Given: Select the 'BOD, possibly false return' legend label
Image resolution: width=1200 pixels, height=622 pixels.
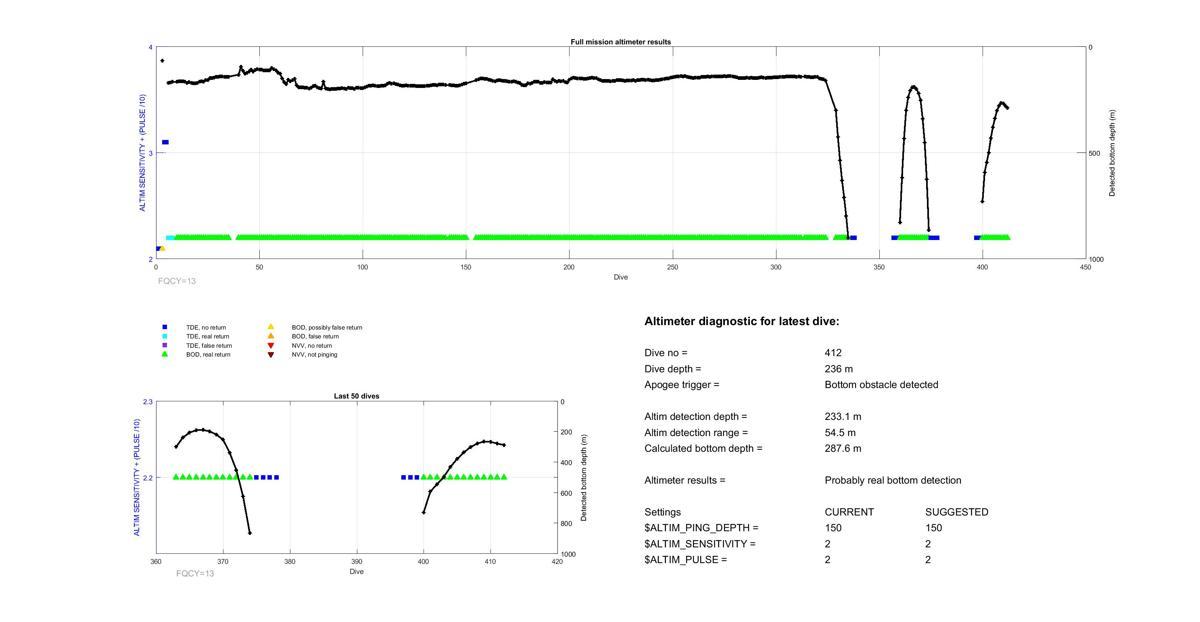Looking at the screenshot, I should 327,327.
